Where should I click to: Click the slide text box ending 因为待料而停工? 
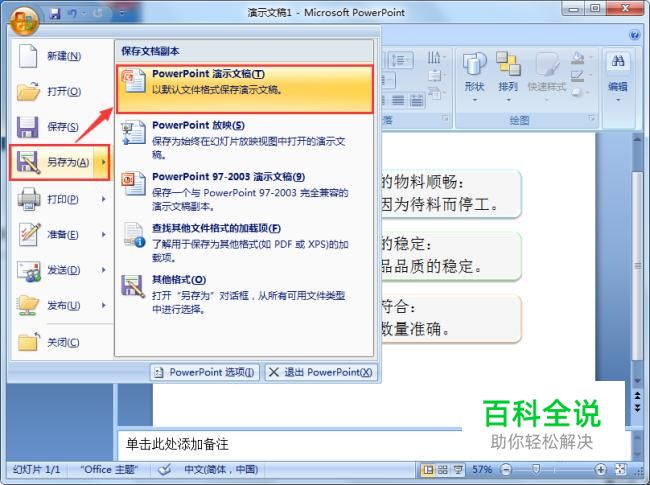[x=451, y=194]
